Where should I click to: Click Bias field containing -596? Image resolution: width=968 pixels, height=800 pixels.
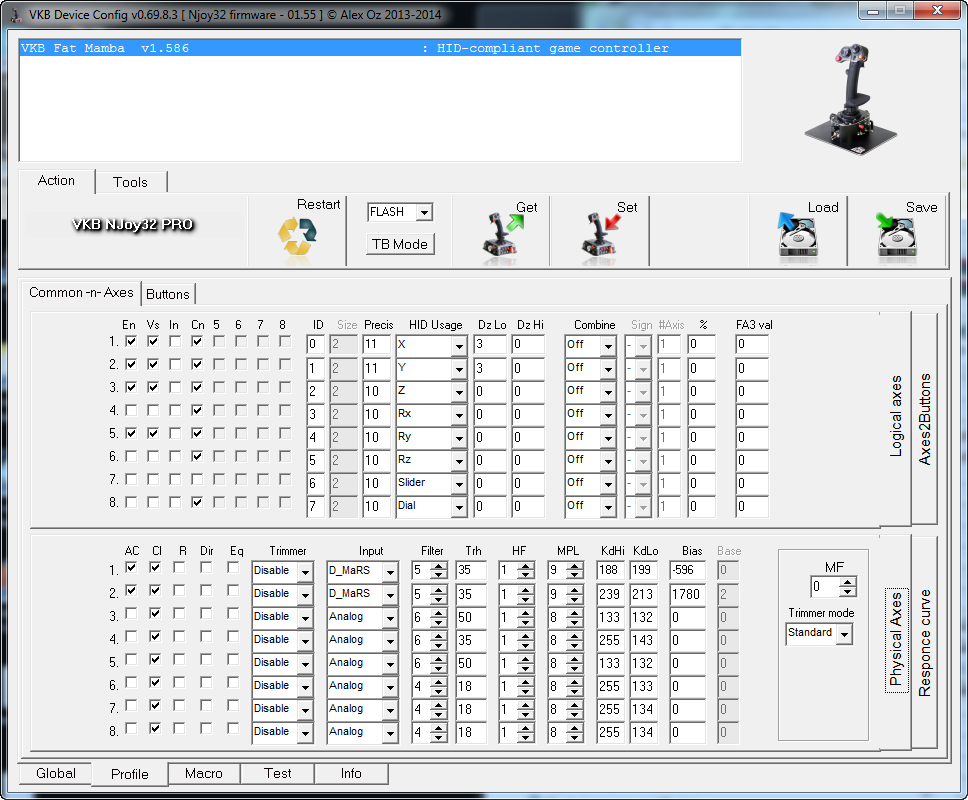[687, 570]
